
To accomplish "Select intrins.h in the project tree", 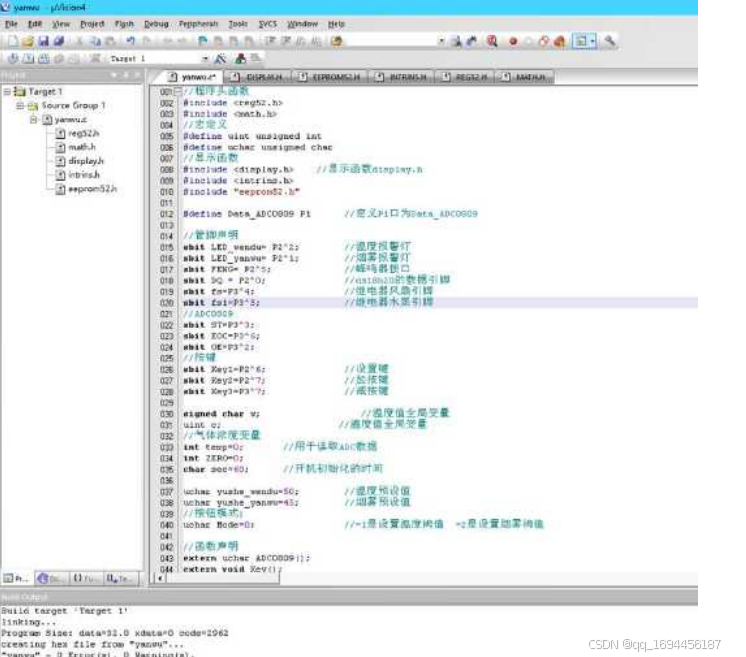I will point(78,175).
